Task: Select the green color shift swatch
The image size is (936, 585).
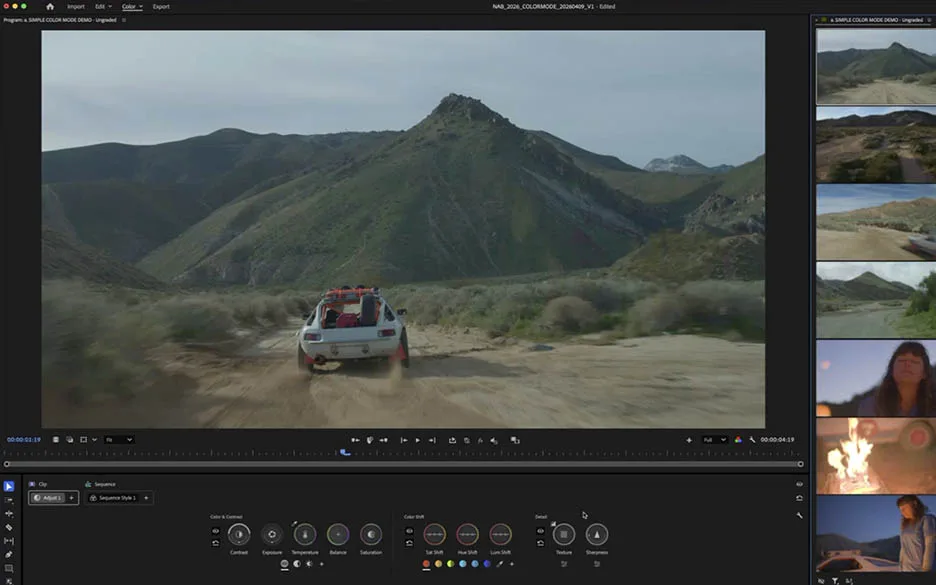Action: [x=451, y=564]
